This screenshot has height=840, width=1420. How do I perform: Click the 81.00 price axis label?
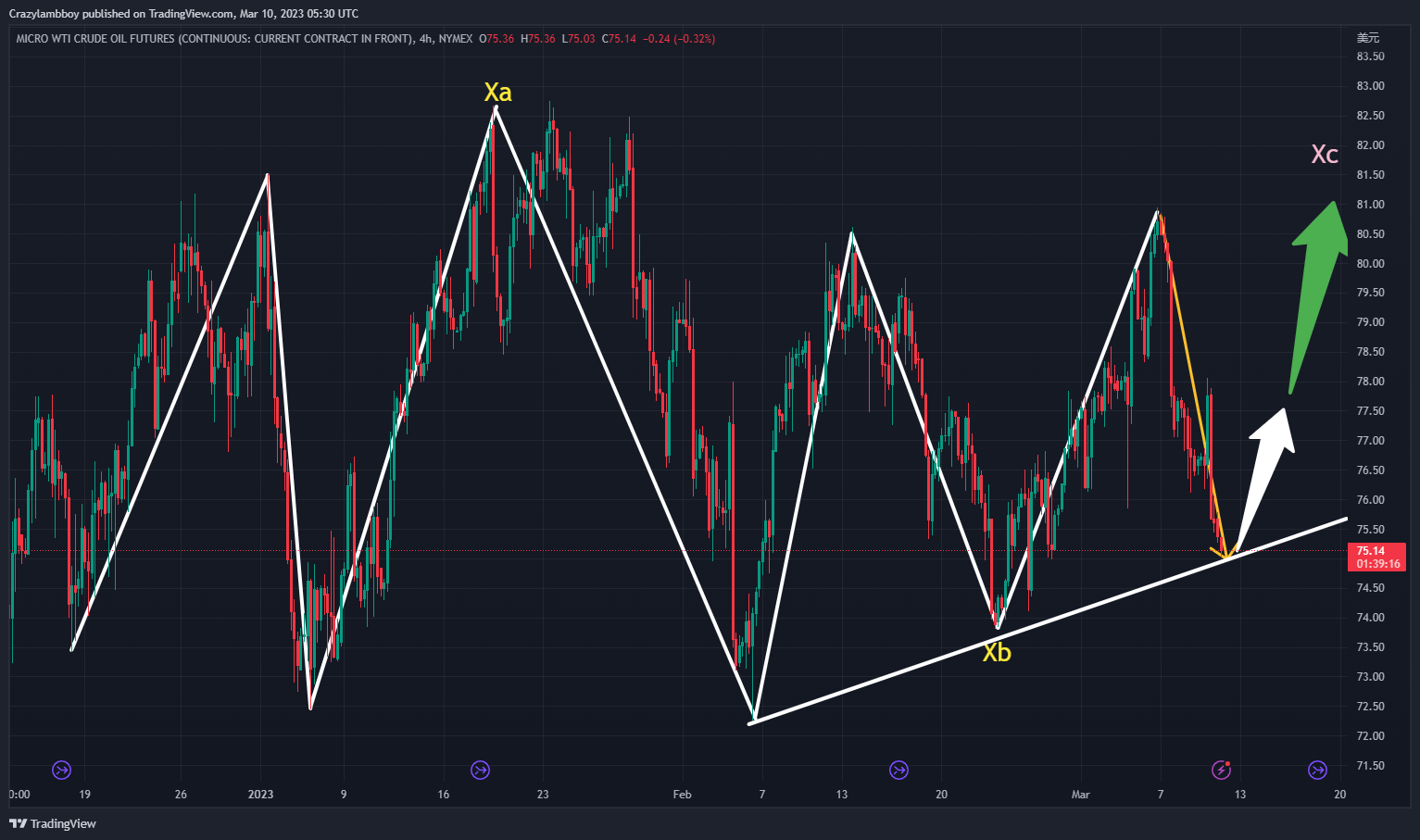pyautogui.click(x=1370, y=205)
